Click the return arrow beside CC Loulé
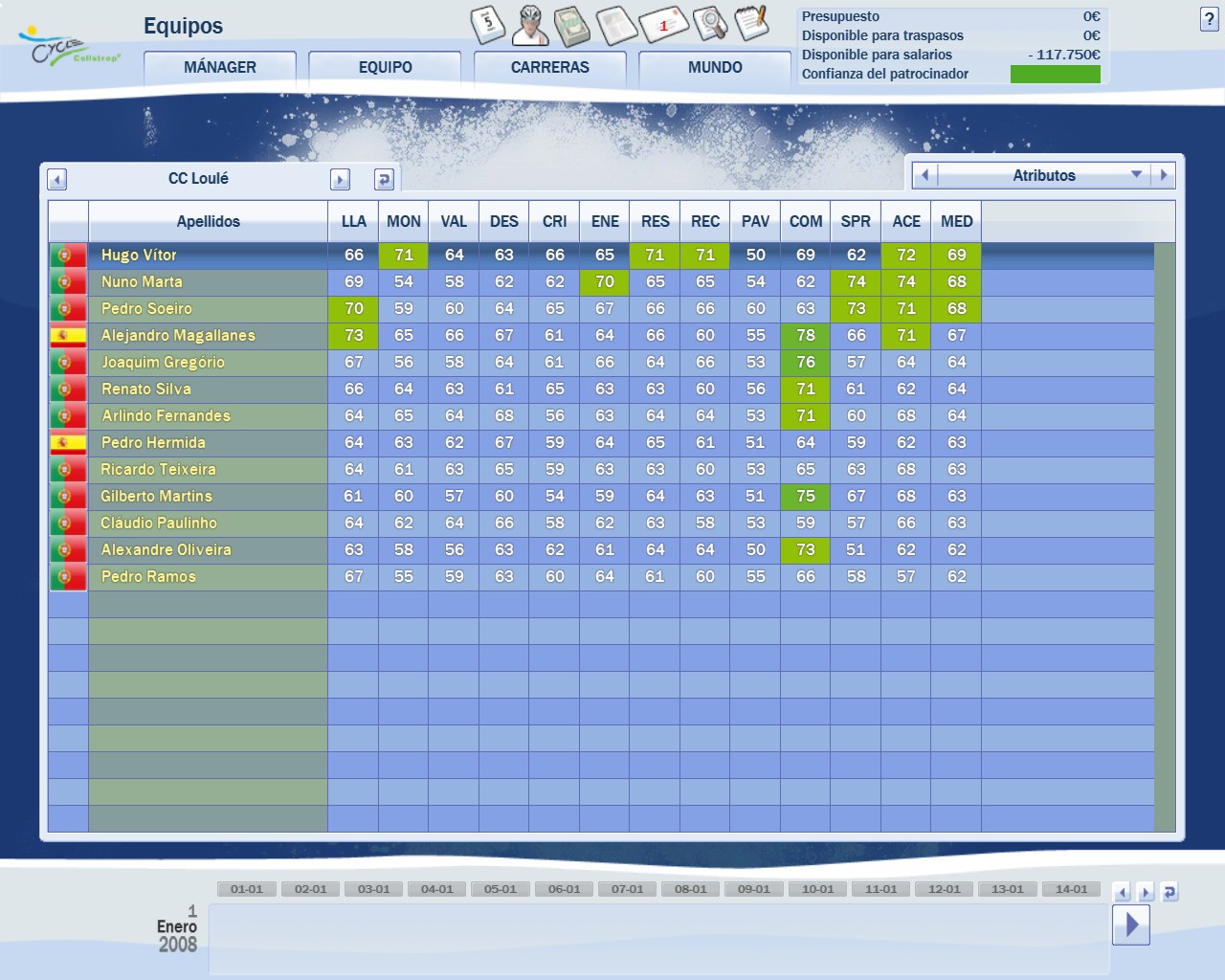 [384, 179]
